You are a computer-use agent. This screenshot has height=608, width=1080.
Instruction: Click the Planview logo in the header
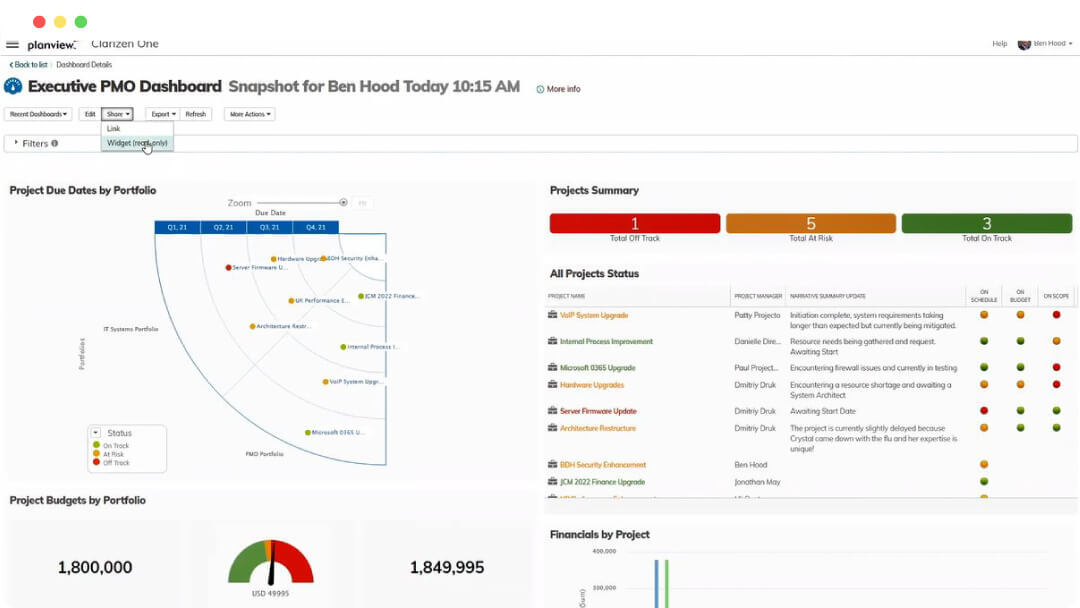point(52,44)
